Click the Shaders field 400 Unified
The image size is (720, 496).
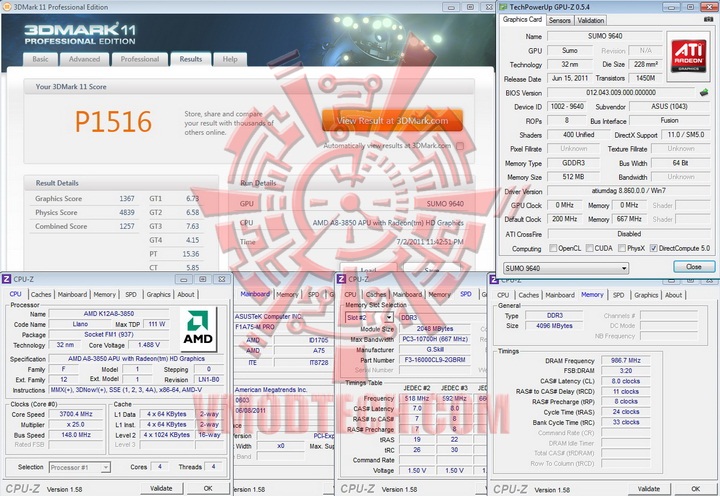pos(578,135)
